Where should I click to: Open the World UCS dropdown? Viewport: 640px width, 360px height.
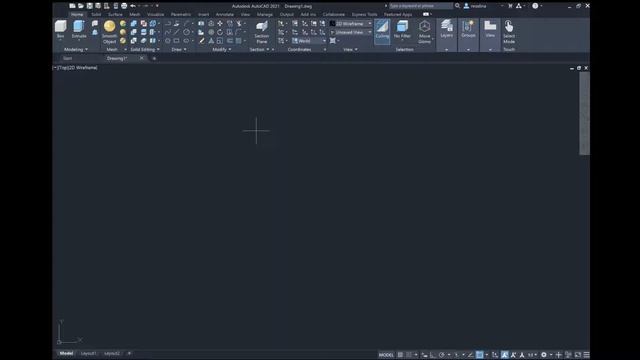click(309, 41)
